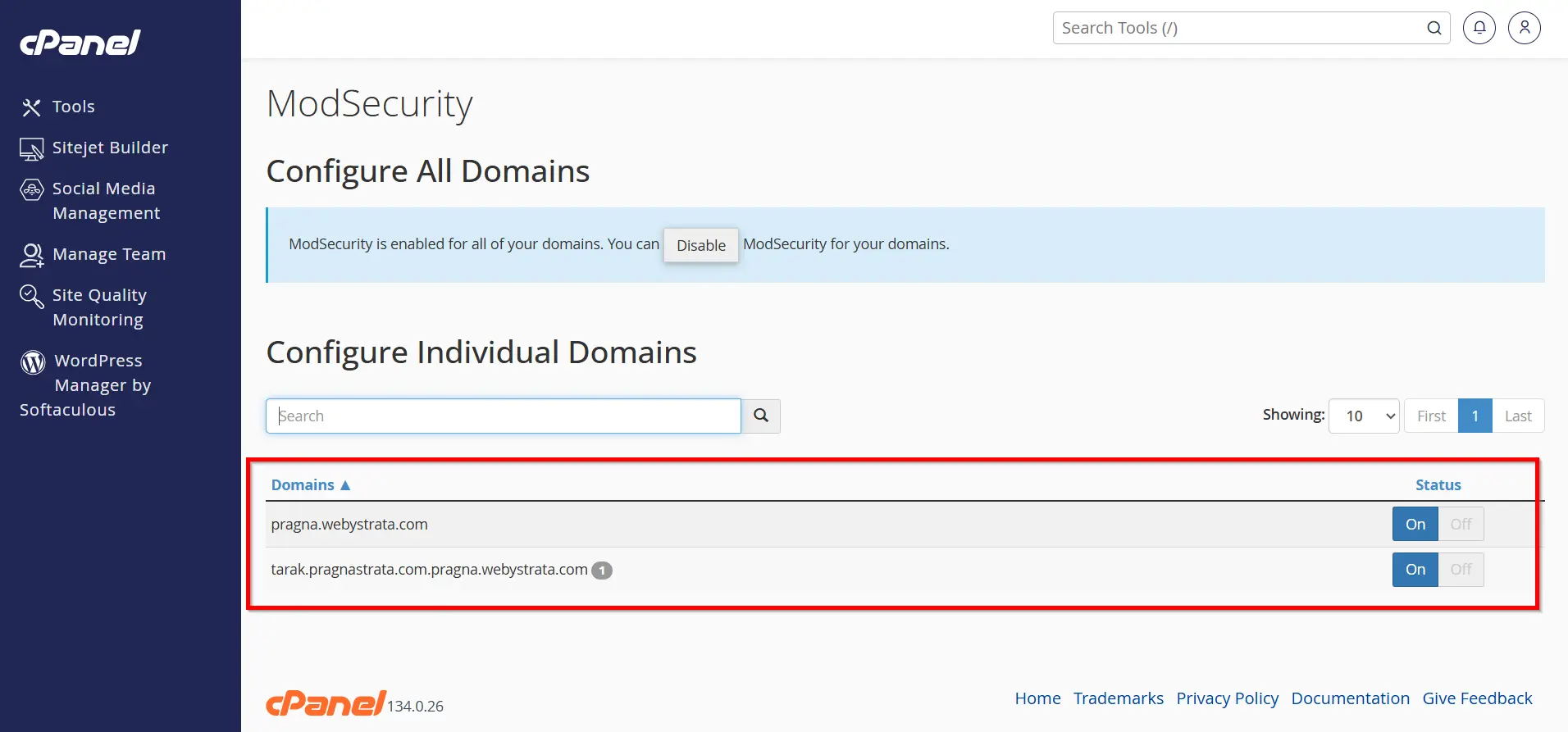1568x732 pixels.
Task: Open Tools from sidebar icon
Action: 31,107
